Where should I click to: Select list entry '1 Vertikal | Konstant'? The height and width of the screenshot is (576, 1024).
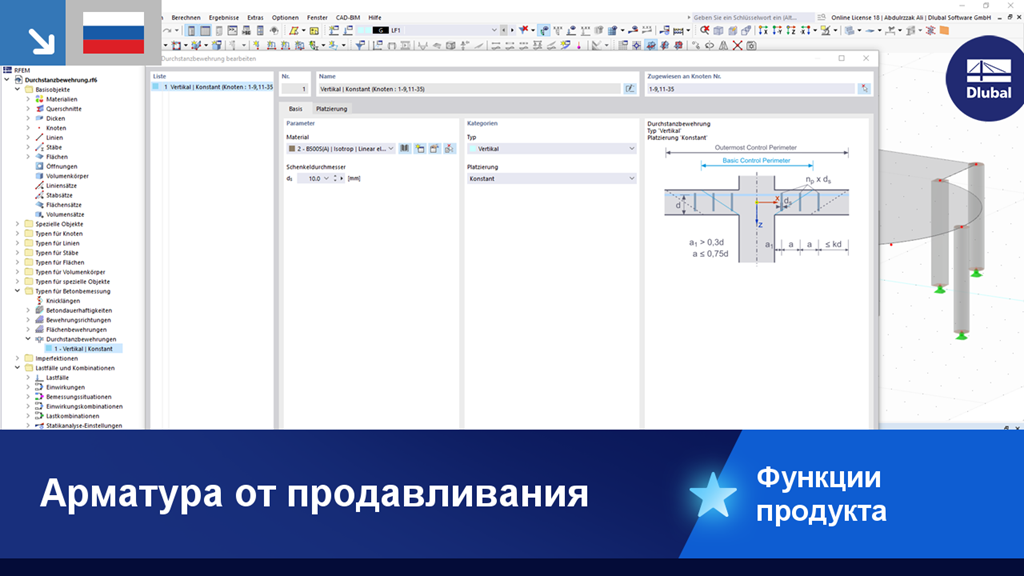212,86
